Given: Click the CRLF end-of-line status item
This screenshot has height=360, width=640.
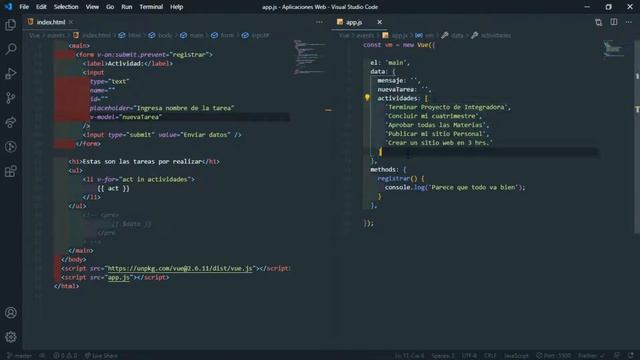Looking at the screenshot, I should 490,356.
